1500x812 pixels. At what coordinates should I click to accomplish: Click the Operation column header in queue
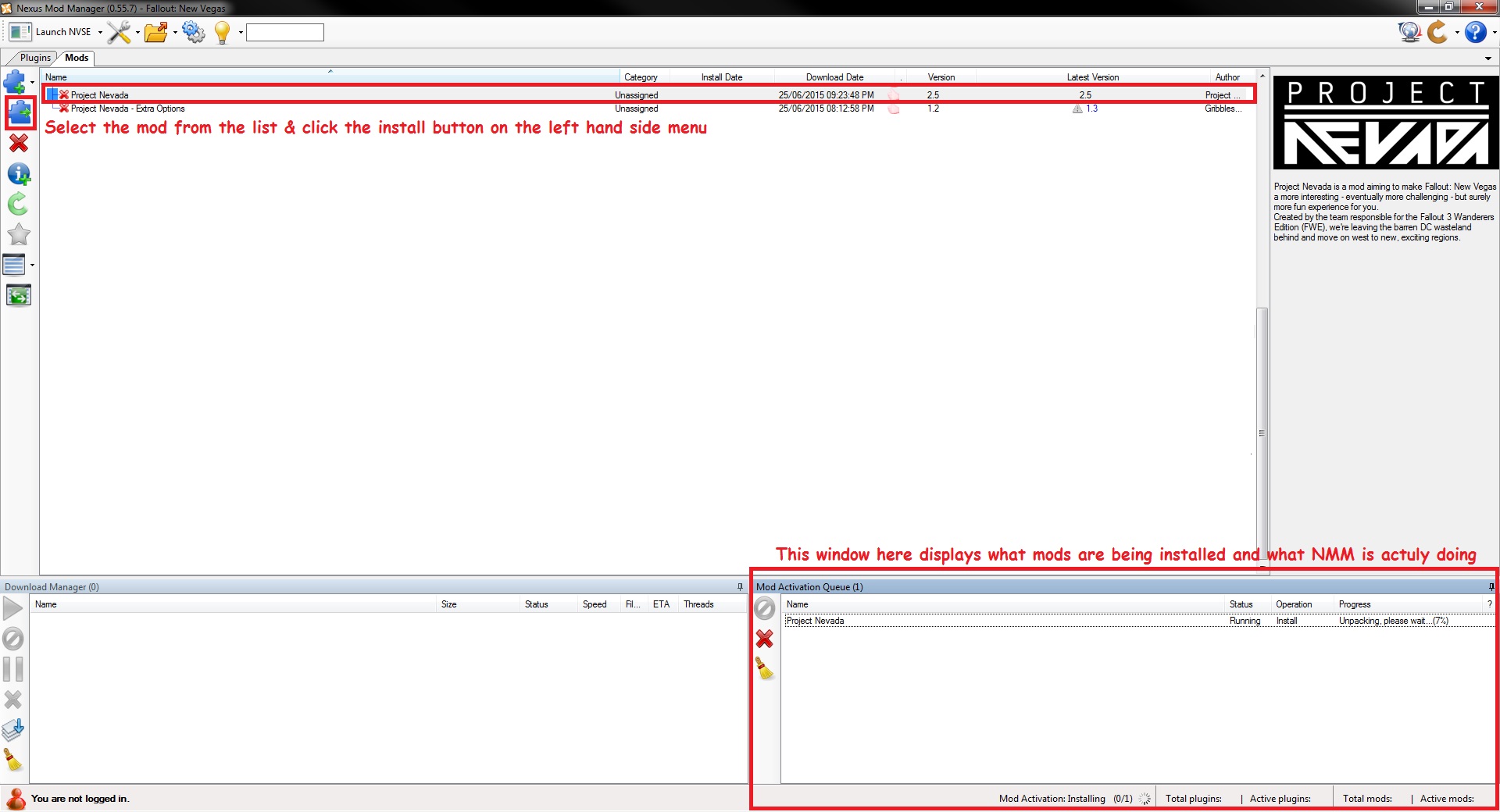[x=1302, y=604]
